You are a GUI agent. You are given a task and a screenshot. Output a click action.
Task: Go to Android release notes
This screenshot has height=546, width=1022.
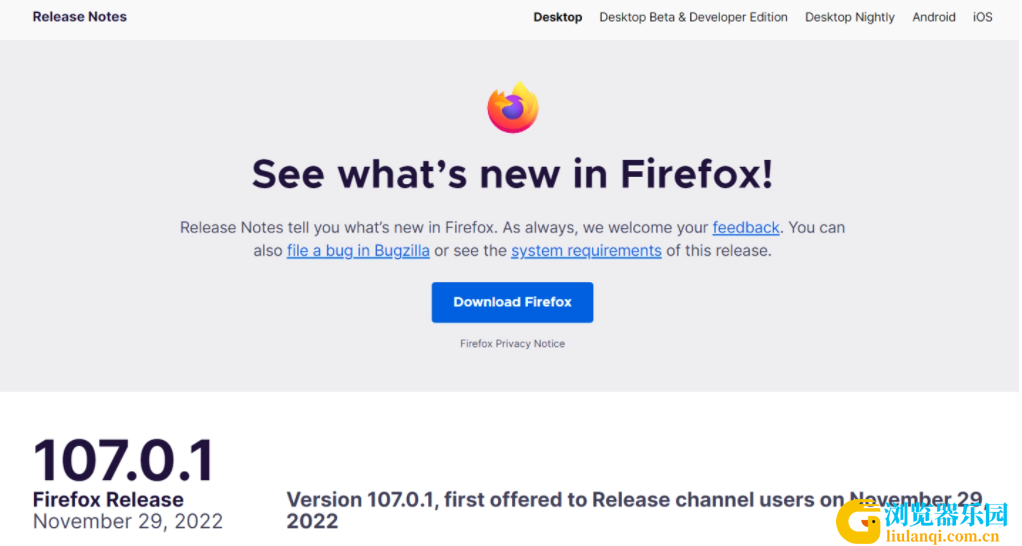click(933, 18)
